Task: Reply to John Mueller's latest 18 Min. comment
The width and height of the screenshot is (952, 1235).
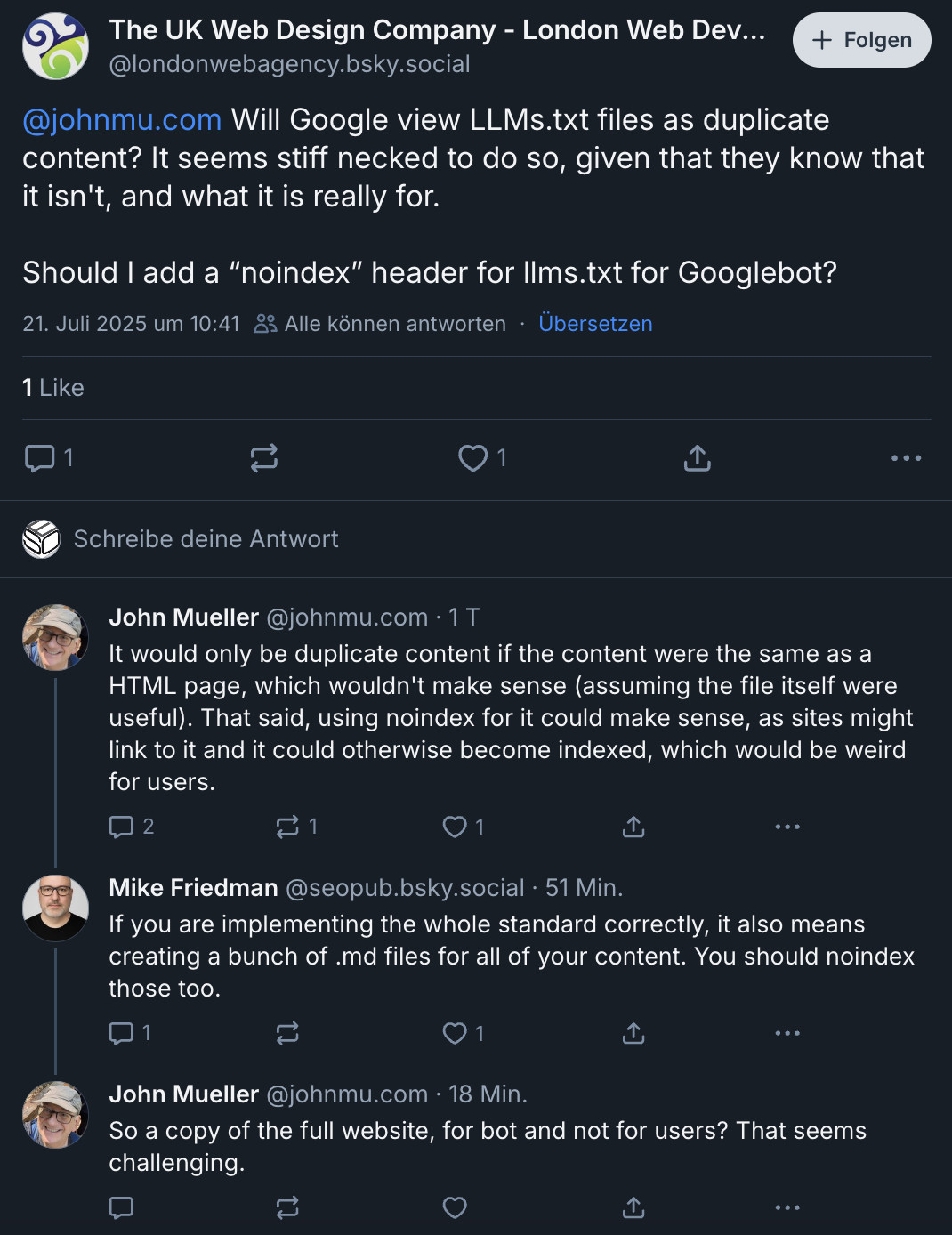Action: [x=121, y=1207]
